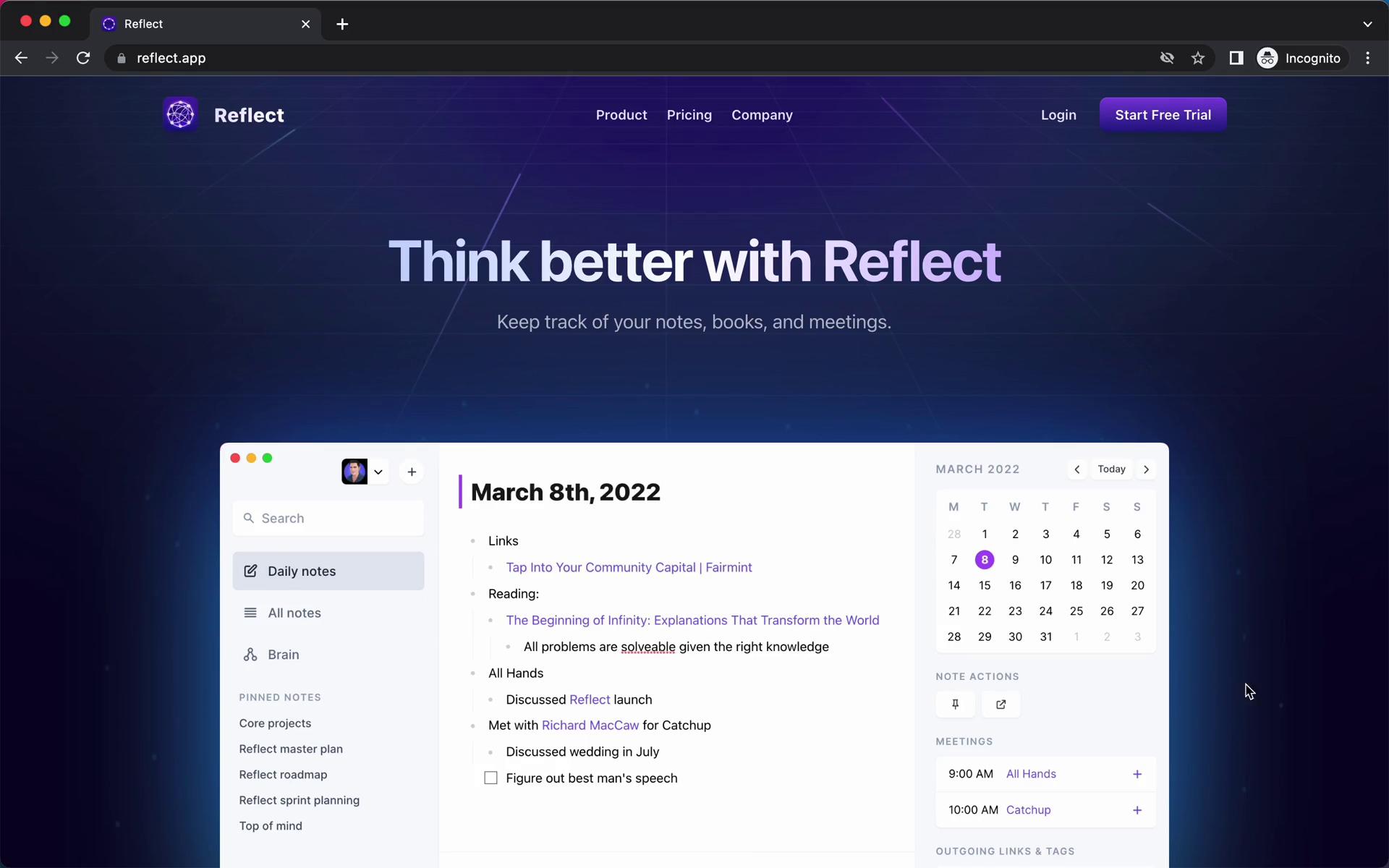This screenshot has height=868, width=1389.
Task: Expand the All Hands meeting entry
Action: (1137, 773)
